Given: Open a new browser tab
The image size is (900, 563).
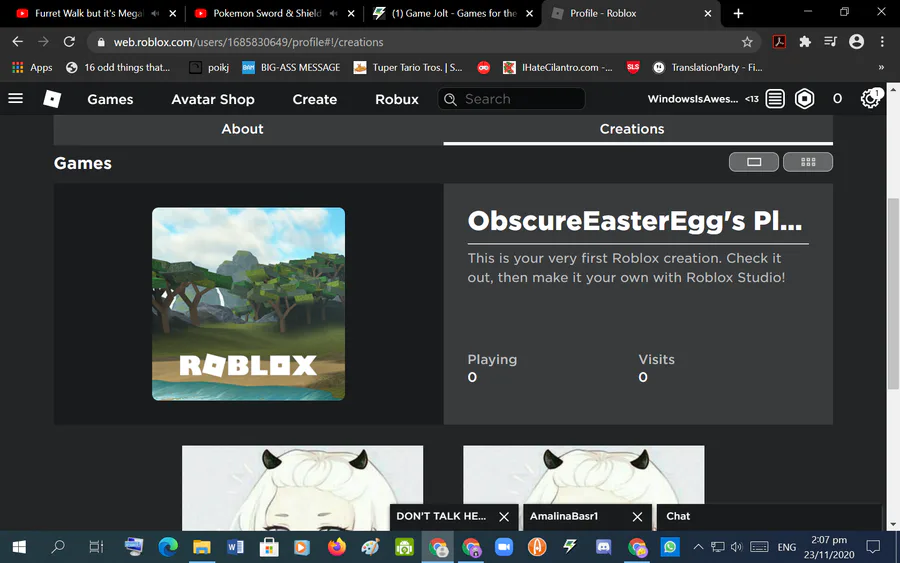Looking at the screenshot, I should [x=738, y=13].
